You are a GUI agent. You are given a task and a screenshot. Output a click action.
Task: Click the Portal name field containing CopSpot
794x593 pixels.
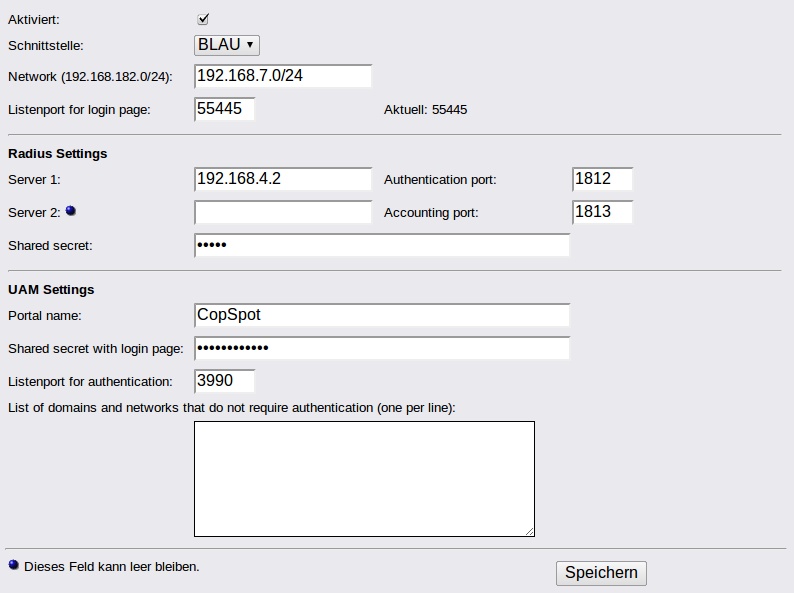pos(382,315)
